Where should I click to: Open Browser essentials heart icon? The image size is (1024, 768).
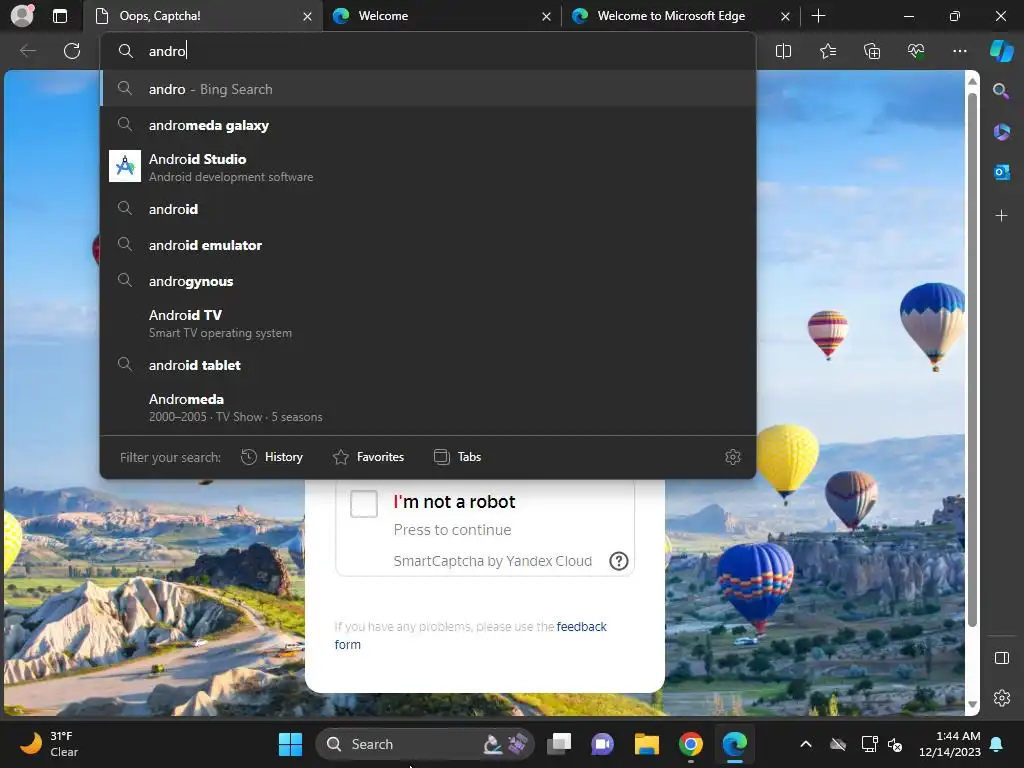pyautogui.click(x=916, y=51)
